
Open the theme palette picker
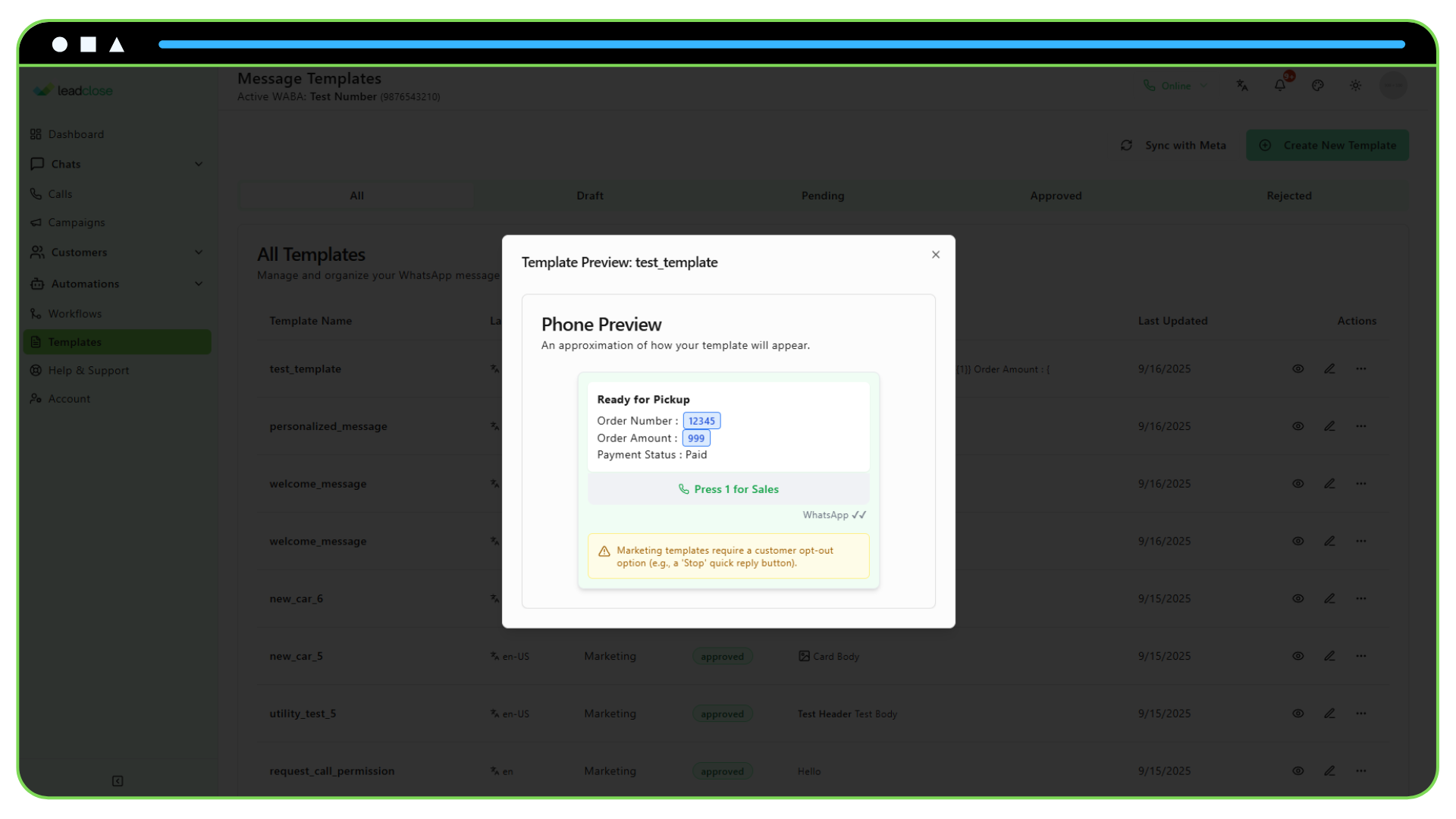(x=1318, y=85)
